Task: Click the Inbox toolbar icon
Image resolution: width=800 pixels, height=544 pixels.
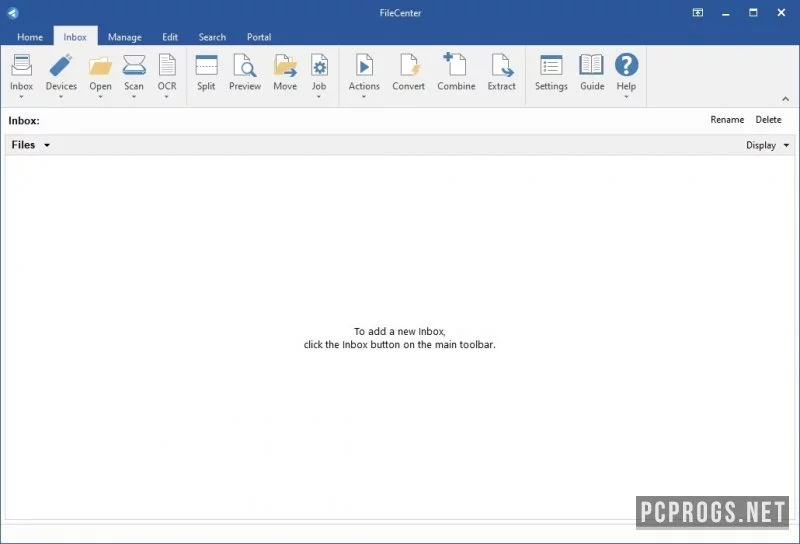Action: pos(21,66)
